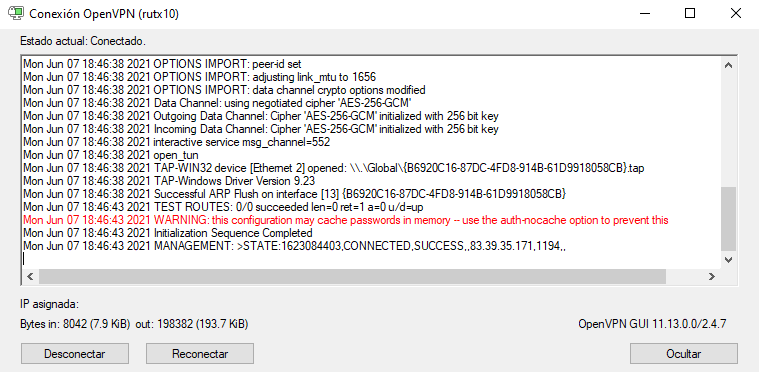The height and width of the screenshot is (372, 759).
Task: Minimize the OpenVPN connection window
Action: 644,14
